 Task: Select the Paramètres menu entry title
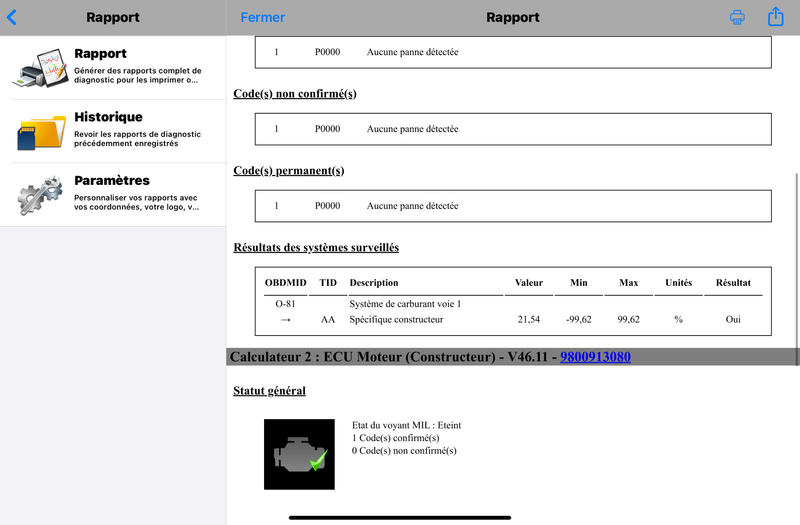(x=112, y=180)
